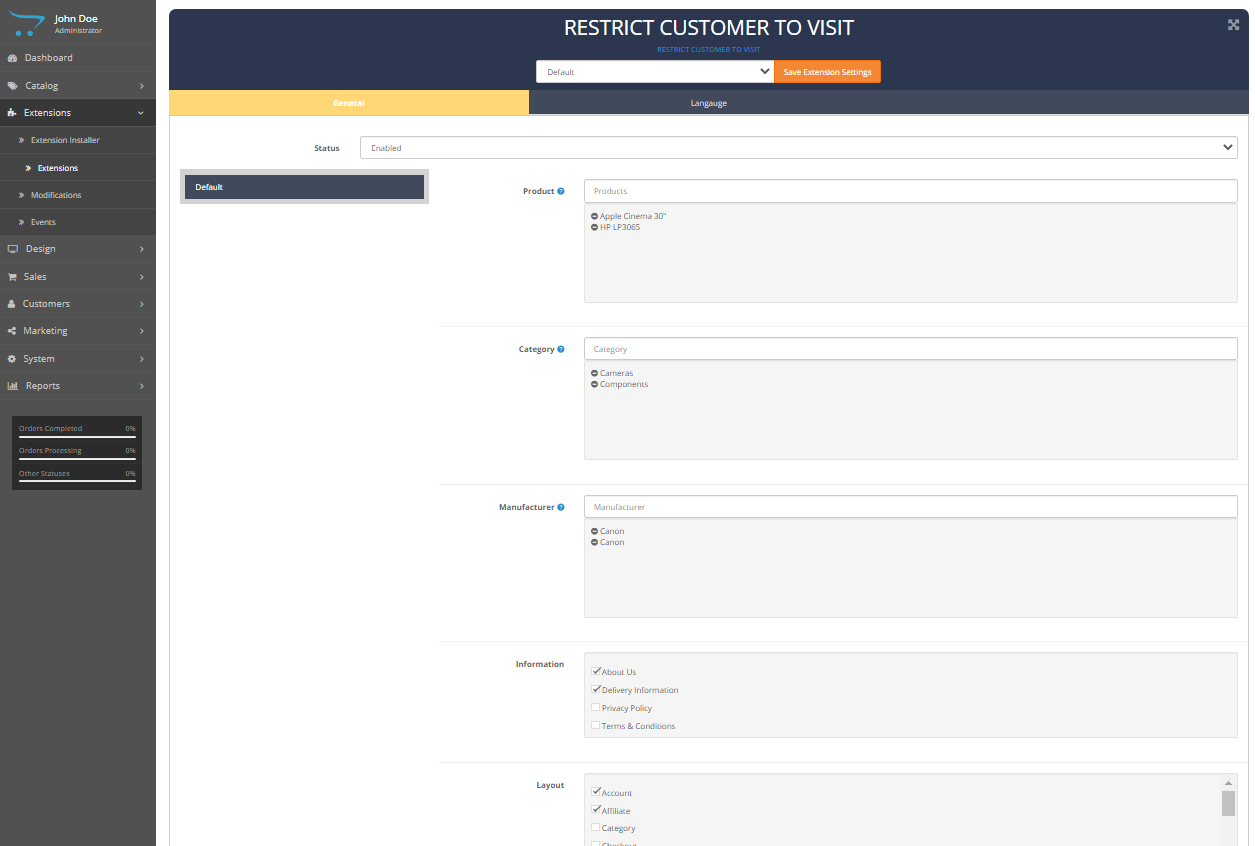
Task: Go to Dashboard menu item
Action: tap(78, 58)
